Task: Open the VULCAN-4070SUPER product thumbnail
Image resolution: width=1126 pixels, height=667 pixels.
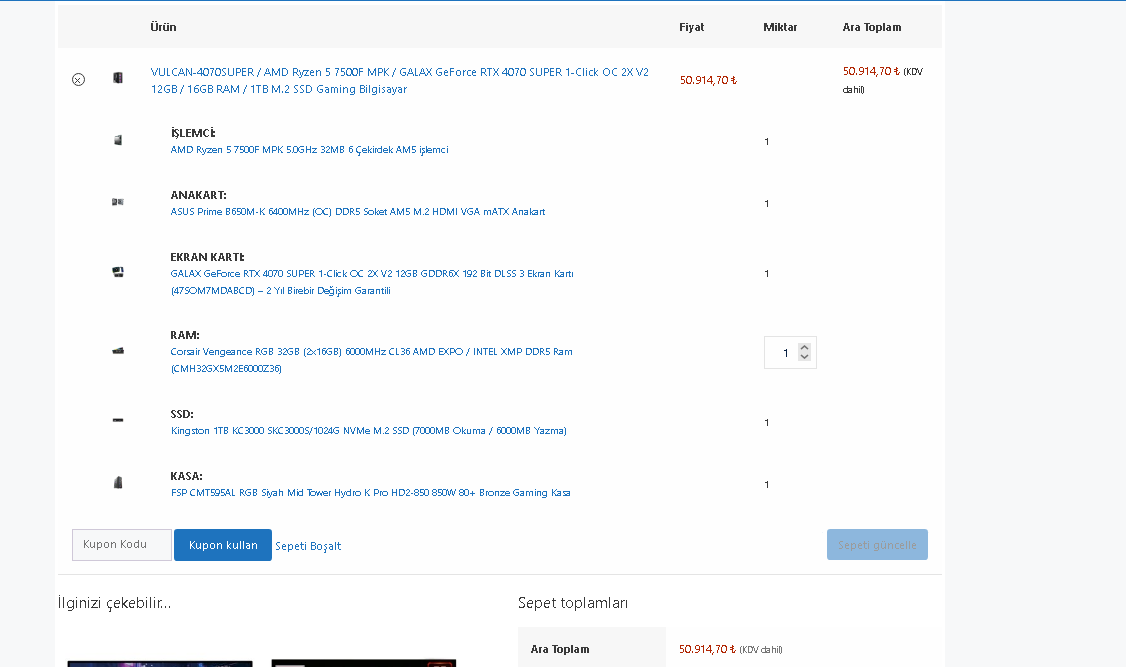Action: (118, 78)
